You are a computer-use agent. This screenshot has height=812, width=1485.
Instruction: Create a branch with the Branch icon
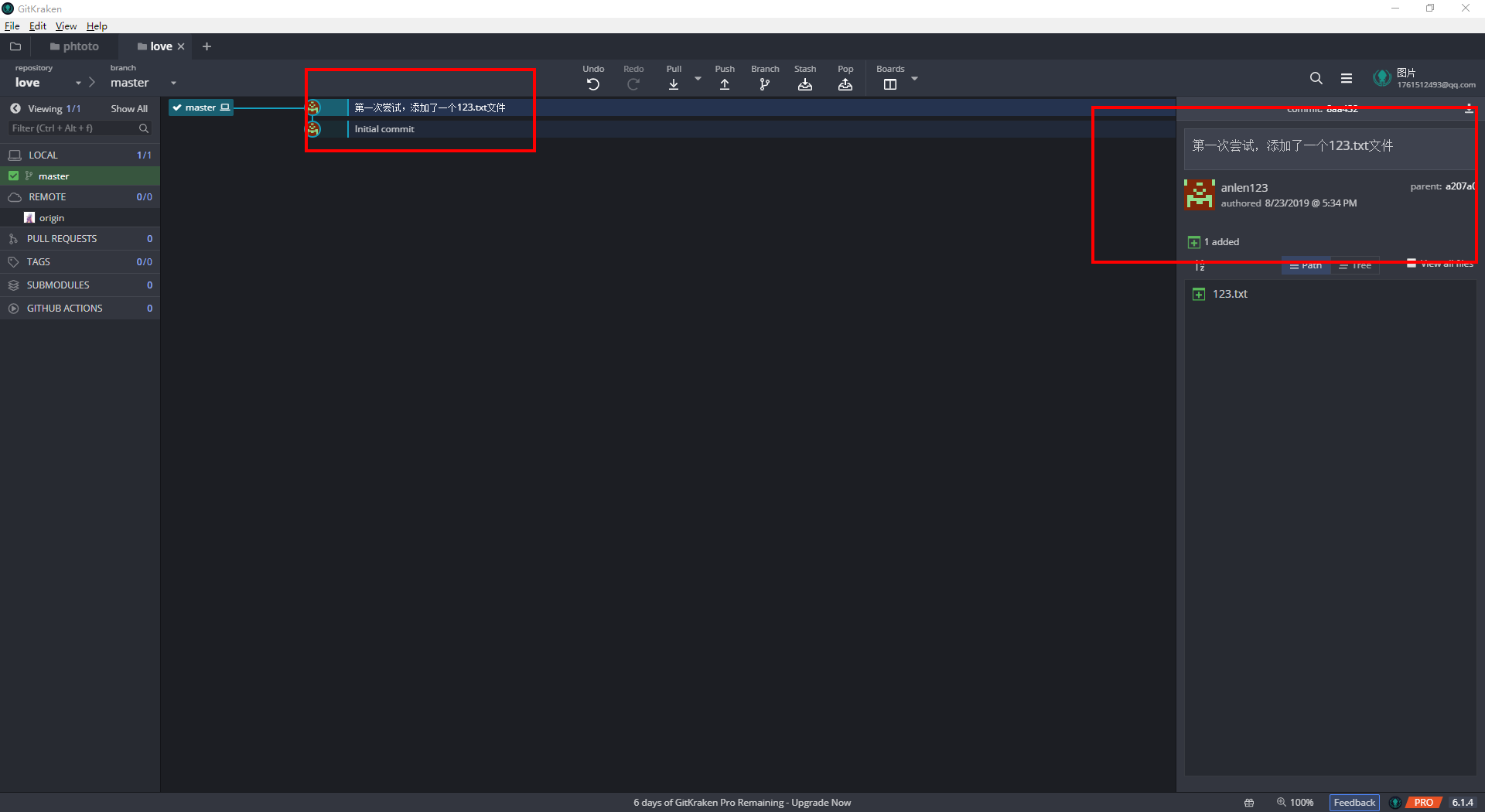[x=765, y=84]
